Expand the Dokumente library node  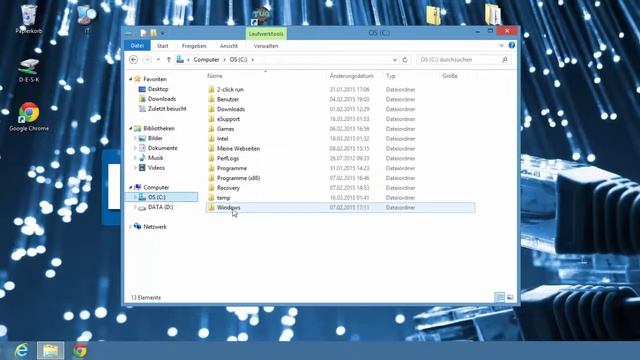(x=136, y=148)
